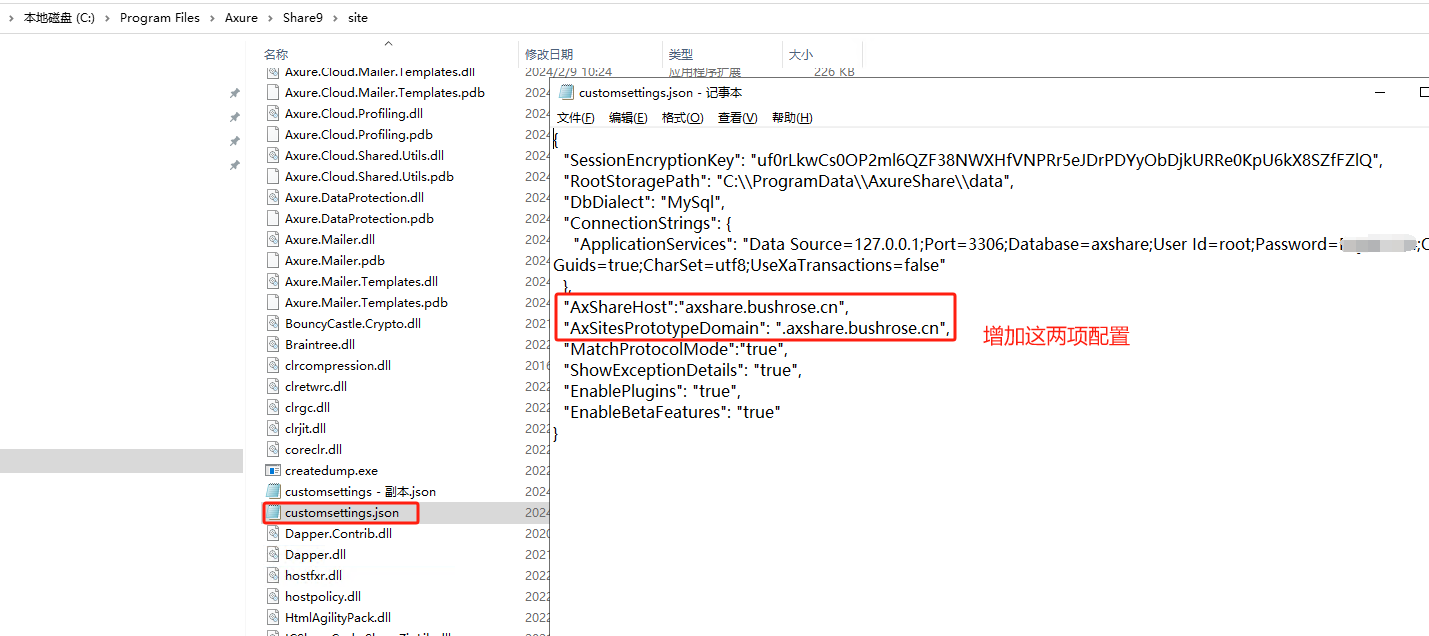Open the 查看(V) menu in Notepad

click(737, 117)
